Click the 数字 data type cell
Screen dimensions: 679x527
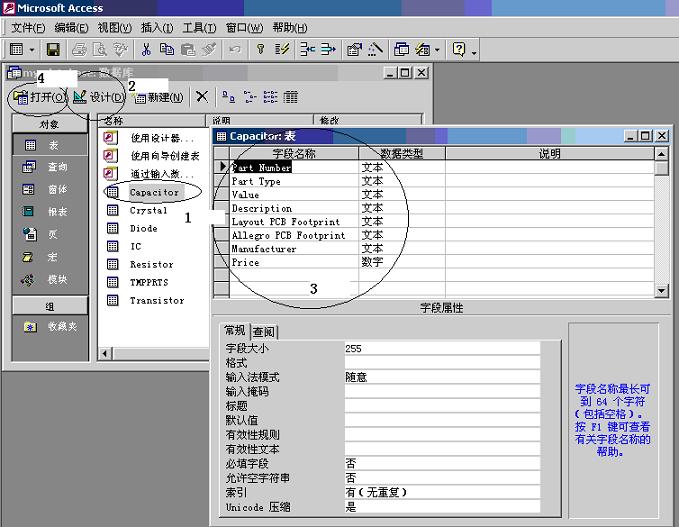402,262
